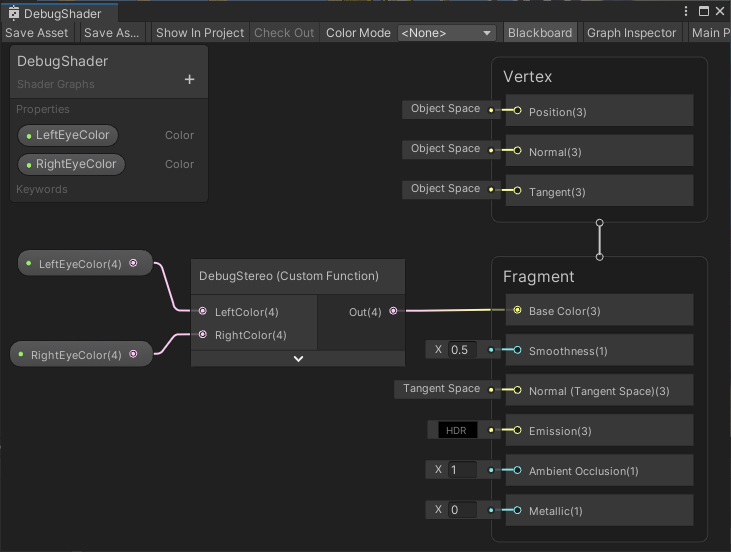The image size is (731, 552).
Task: Open the window's three-dot options menu
Action: coord(685,11)
